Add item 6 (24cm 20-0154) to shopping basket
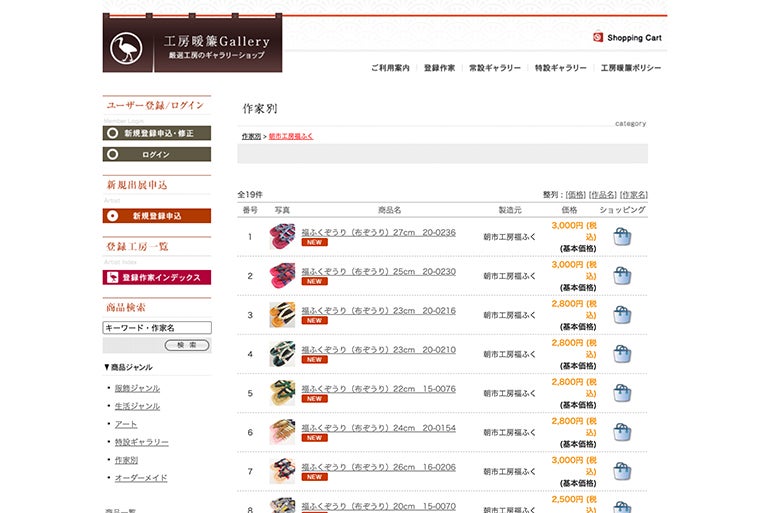 [x=622, y=432]
